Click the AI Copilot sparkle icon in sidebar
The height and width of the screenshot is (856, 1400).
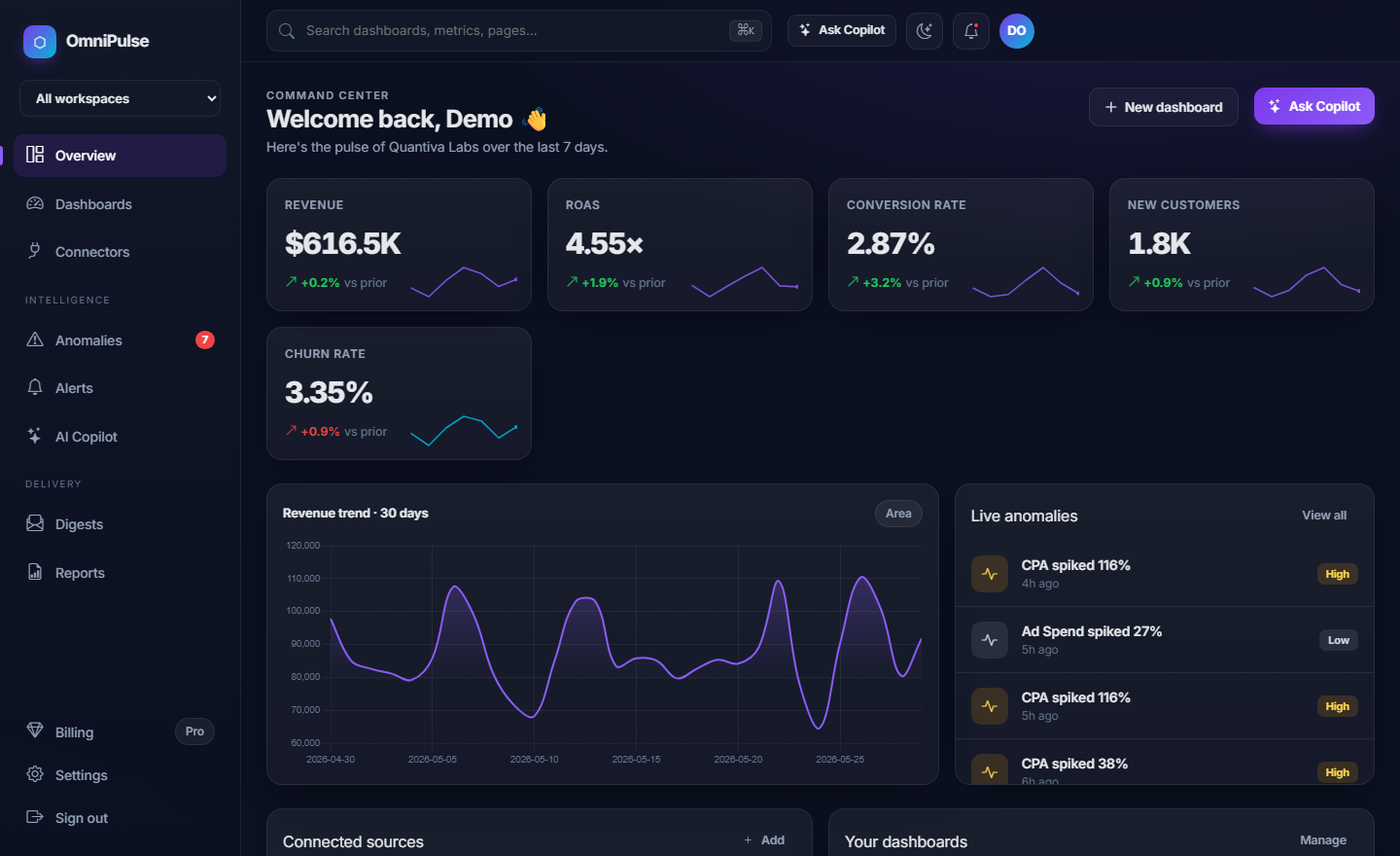click(x=35, y=436)
